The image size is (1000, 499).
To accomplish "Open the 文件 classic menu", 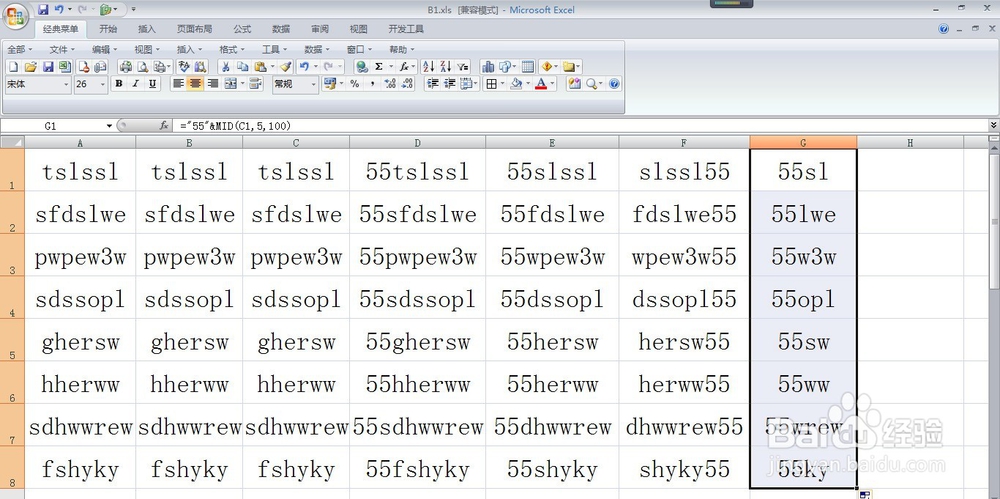I will click(x=62, y=49).
